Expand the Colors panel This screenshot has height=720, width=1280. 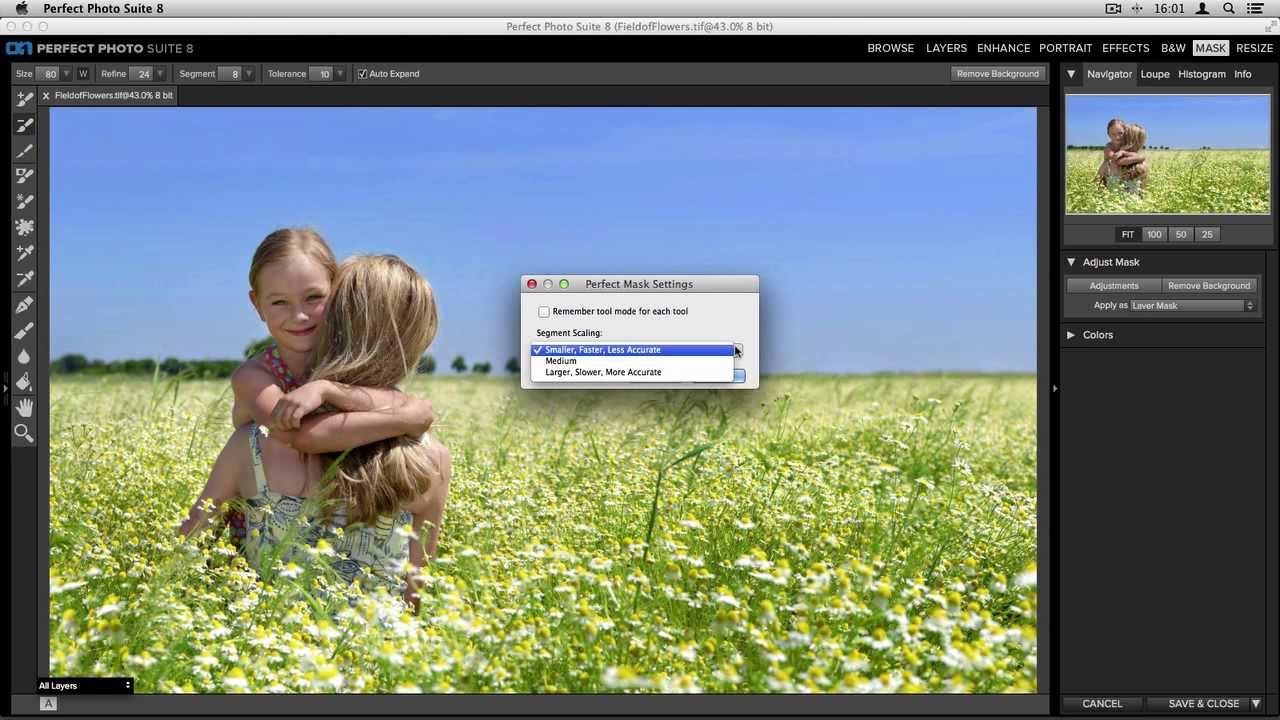(1071, 335)
